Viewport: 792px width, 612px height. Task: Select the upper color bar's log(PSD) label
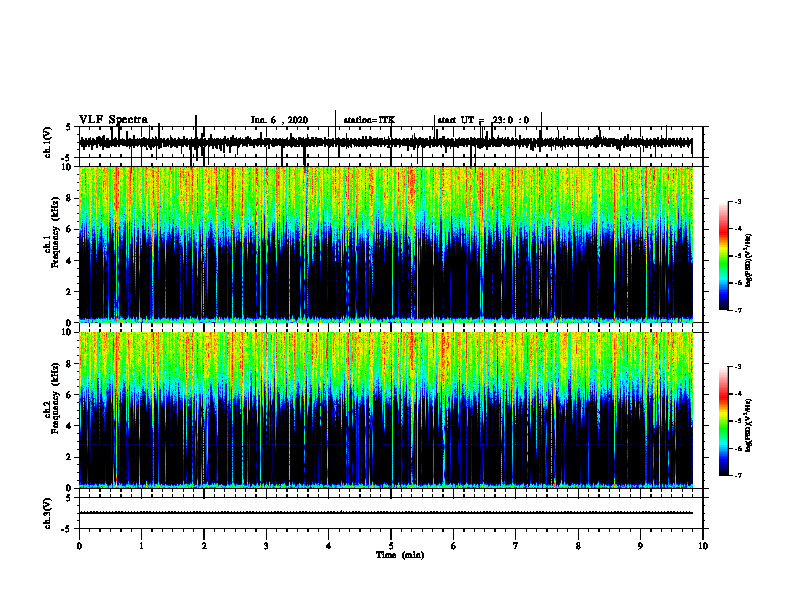click(749, 260)
